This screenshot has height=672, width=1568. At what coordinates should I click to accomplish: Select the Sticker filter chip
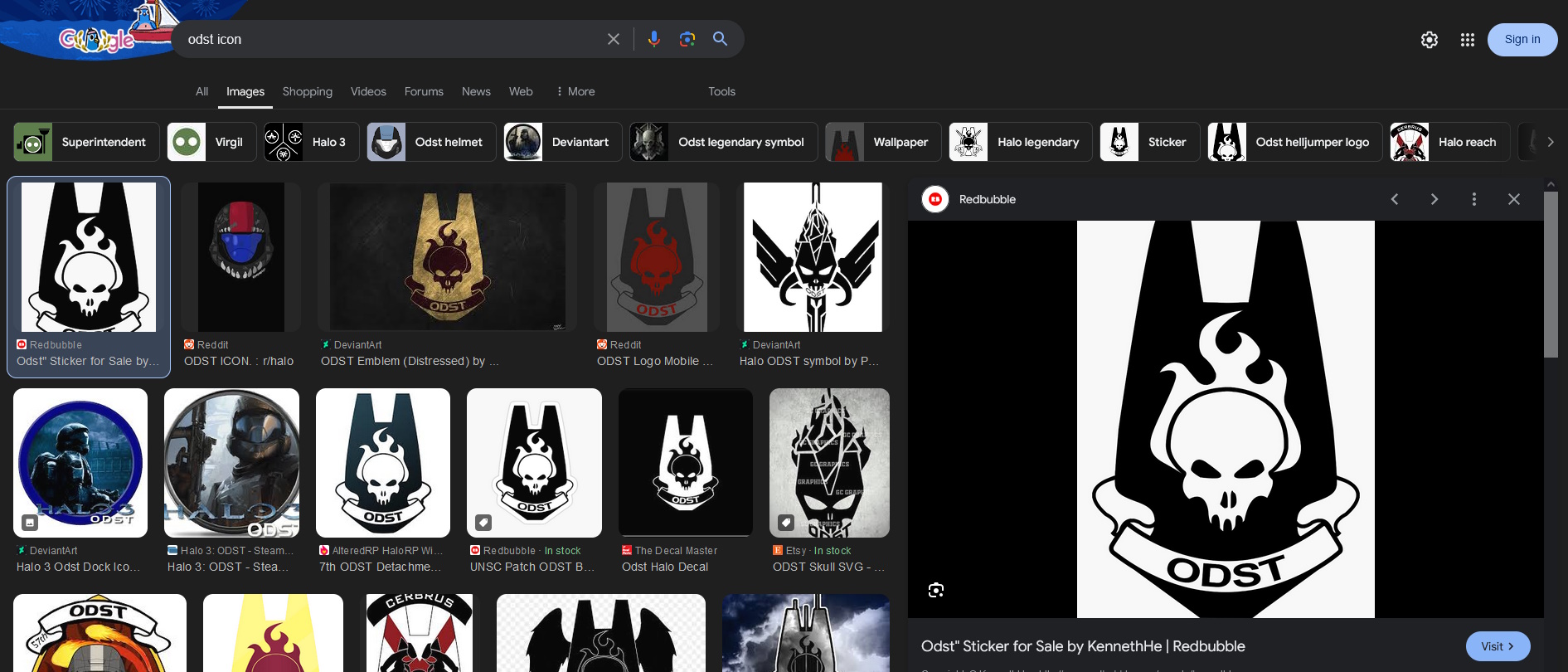[x=1150, y=142]
